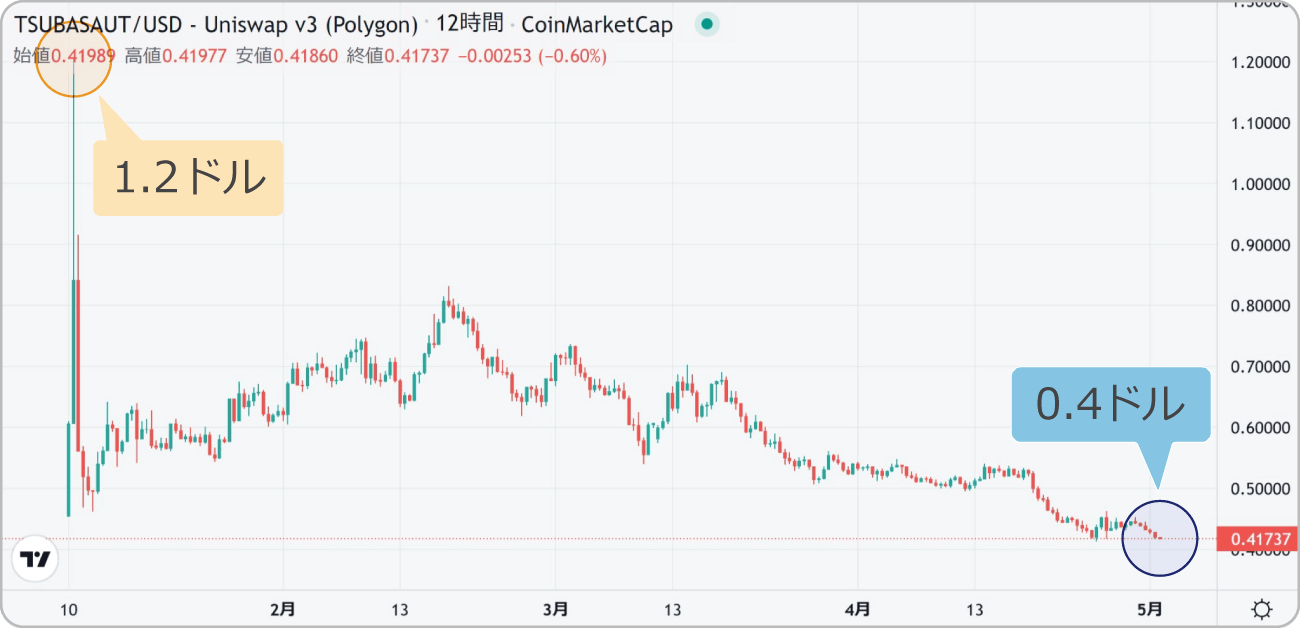This screenshot has width=1300, height=628.
Task: Click the change value −0.00253 (−0.60%)
Action: pyautogui.click(x=532, y=57)
